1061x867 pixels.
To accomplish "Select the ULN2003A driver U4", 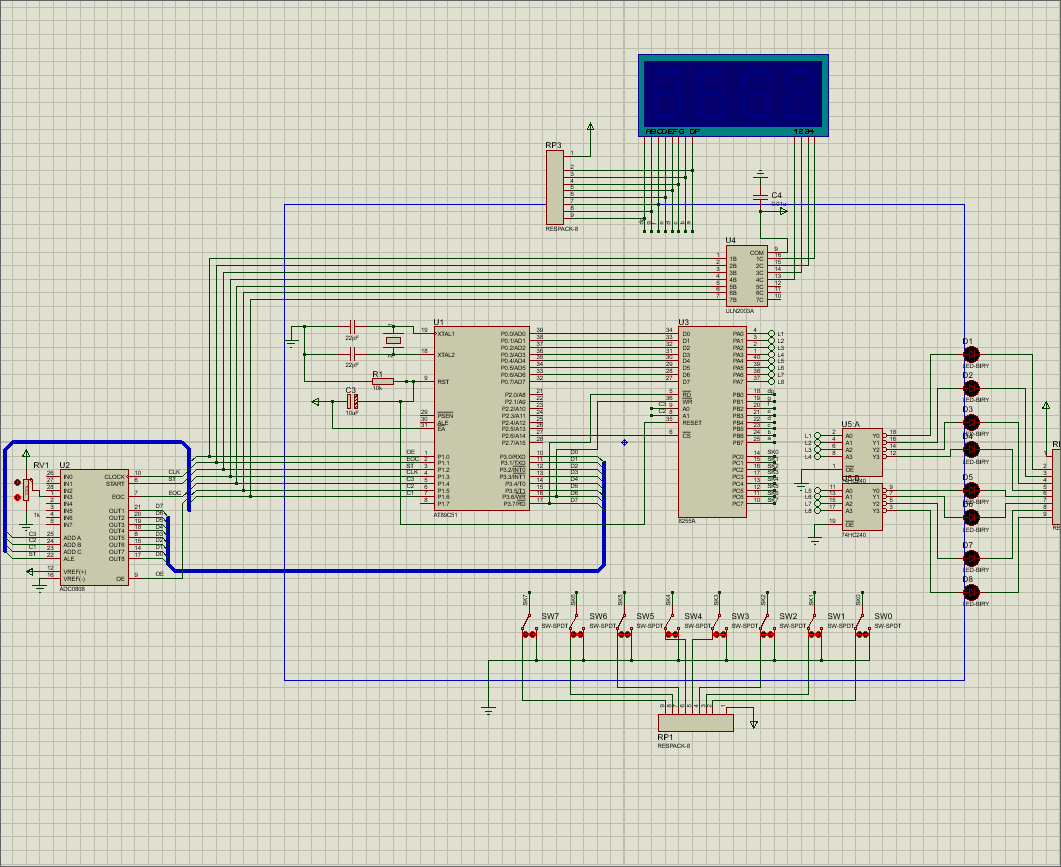I will coord(747,276).
